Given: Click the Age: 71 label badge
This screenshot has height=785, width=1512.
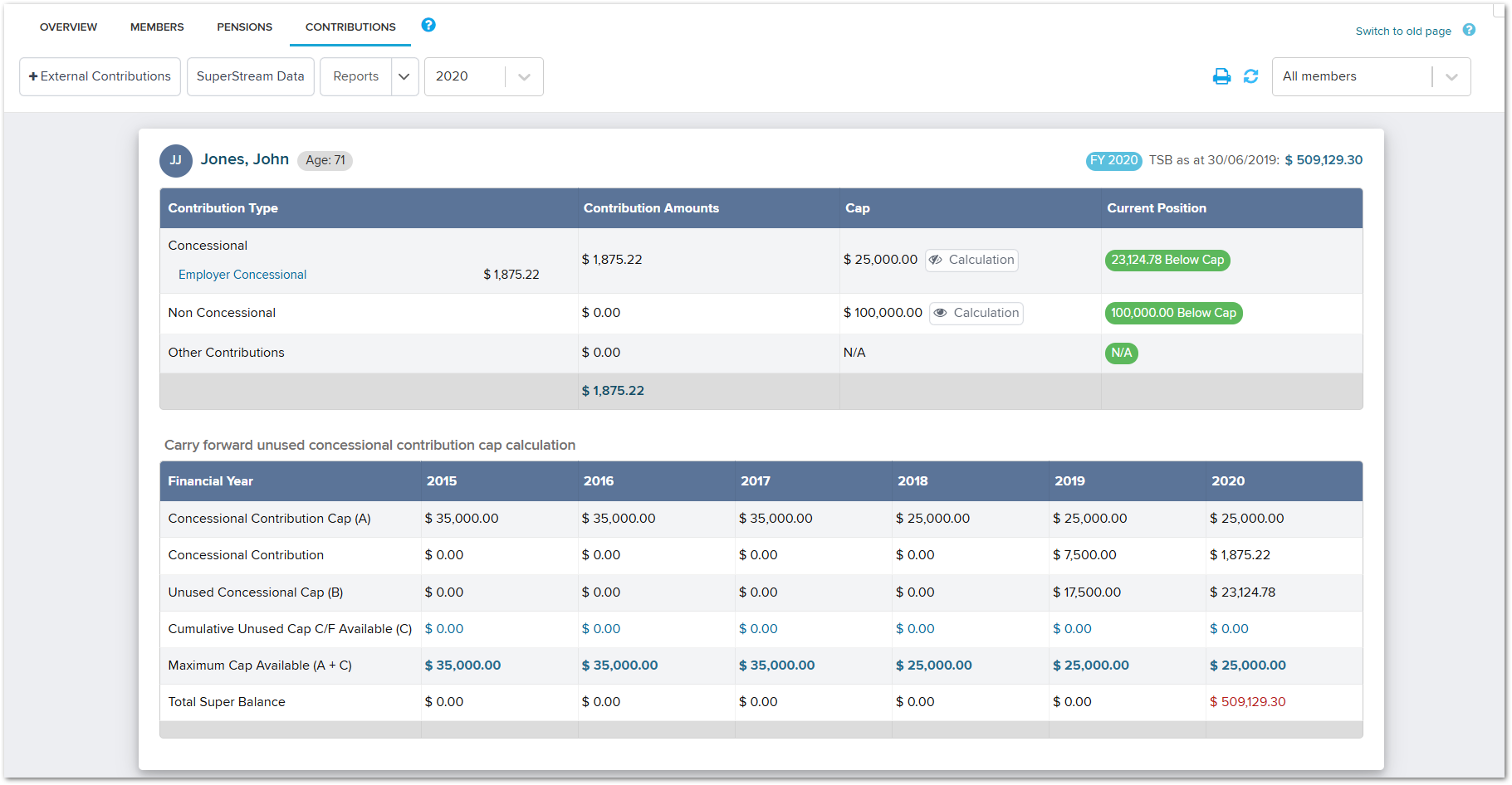Looking at the screenshot, I should tap(325, 160).
